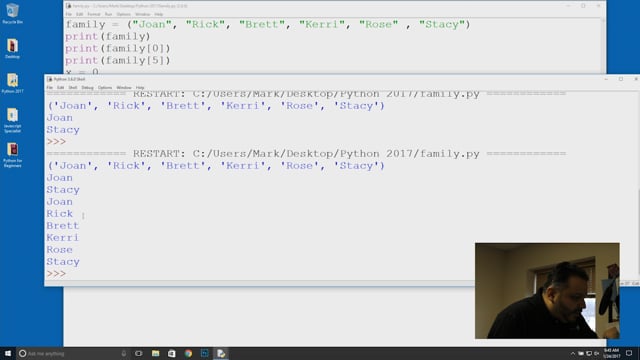
Task: Close the family.py editor window
Action: 598,6
